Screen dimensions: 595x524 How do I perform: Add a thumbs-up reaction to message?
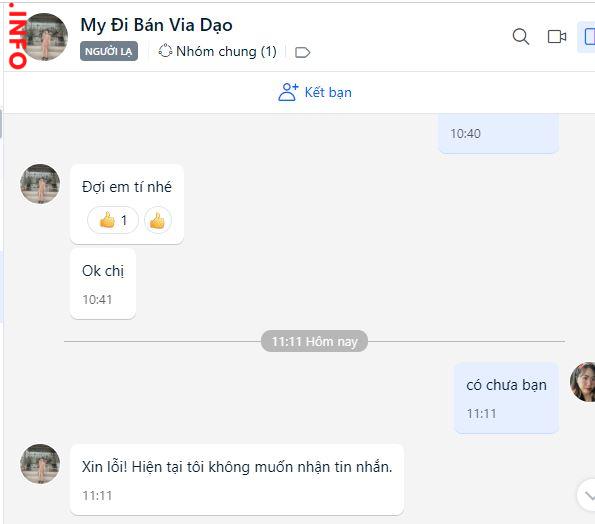click(157, 220)
